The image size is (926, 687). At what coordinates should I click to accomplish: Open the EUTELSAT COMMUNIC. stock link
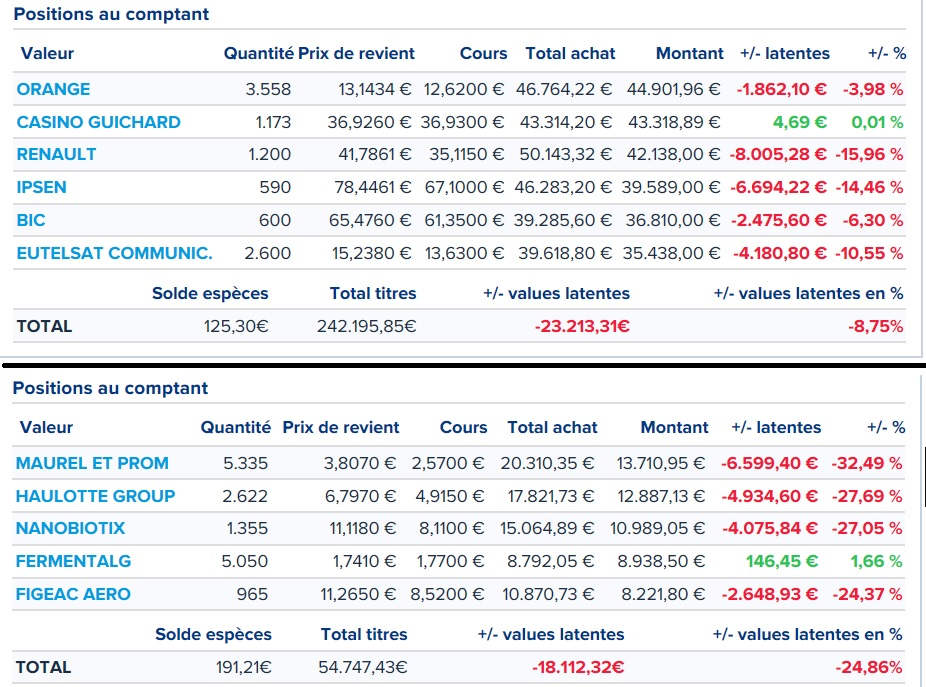115,253
